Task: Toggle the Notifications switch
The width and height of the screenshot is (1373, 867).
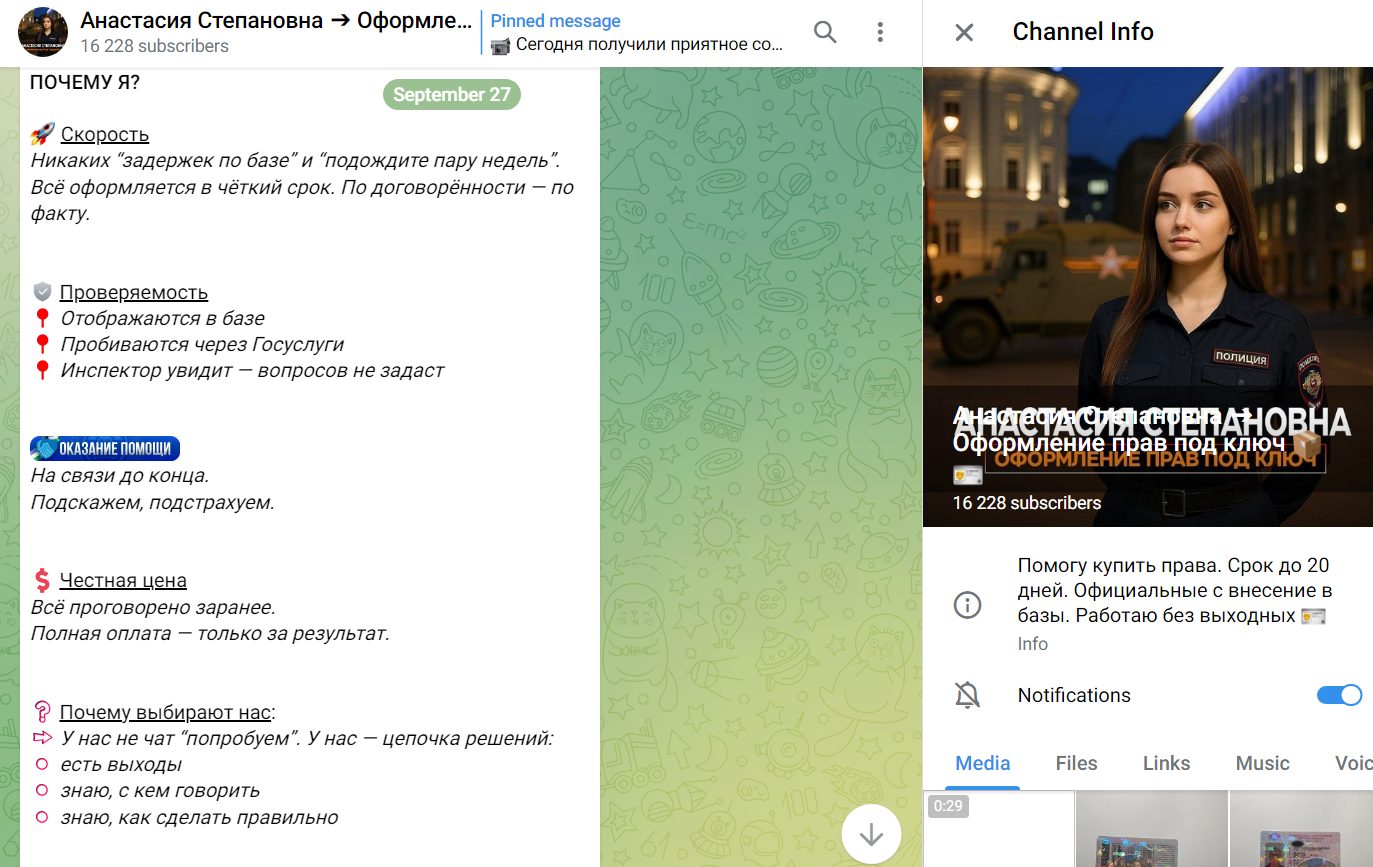Action: [1339, 695]
